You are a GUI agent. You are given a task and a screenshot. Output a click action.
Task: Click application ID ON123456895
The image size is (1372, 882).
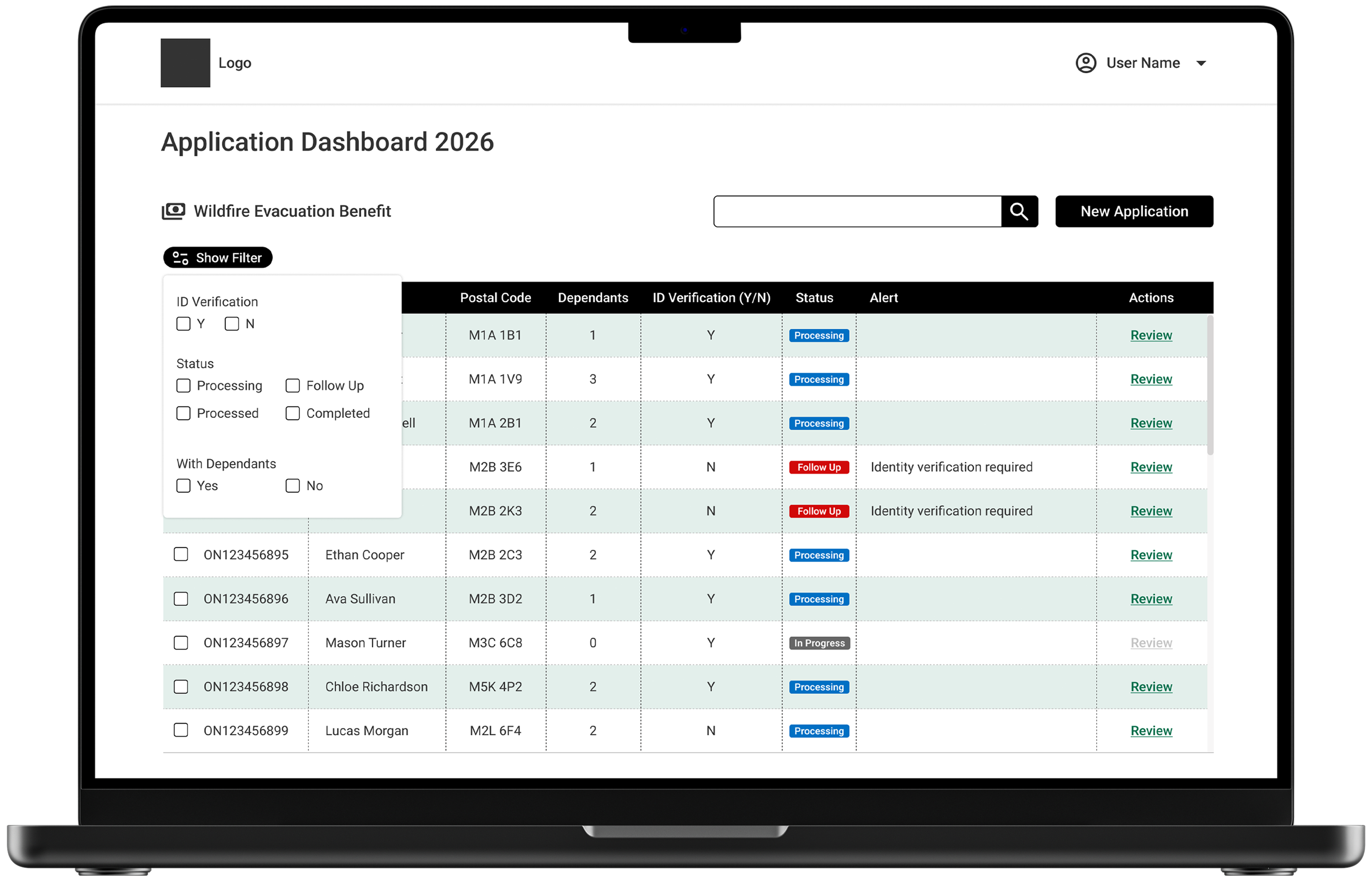247,555
